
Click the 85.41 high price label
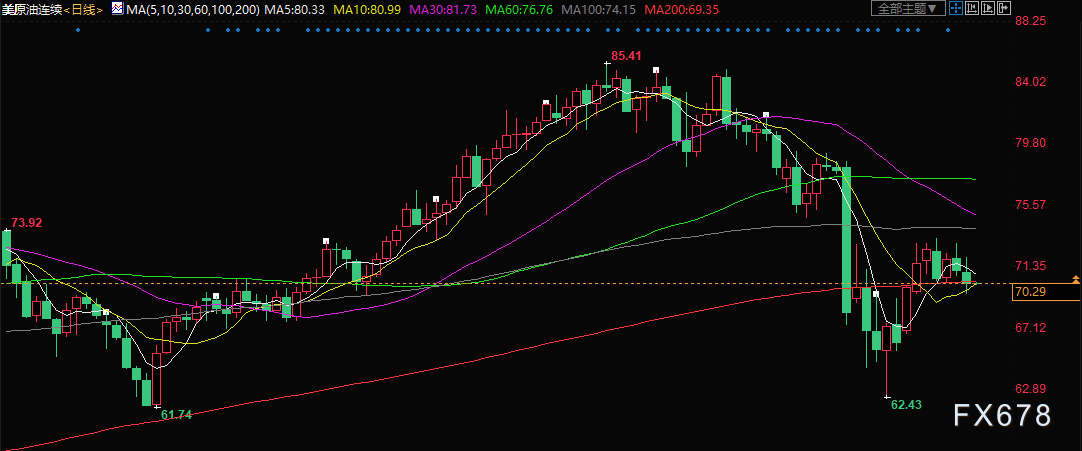click(x=627, y=55)
